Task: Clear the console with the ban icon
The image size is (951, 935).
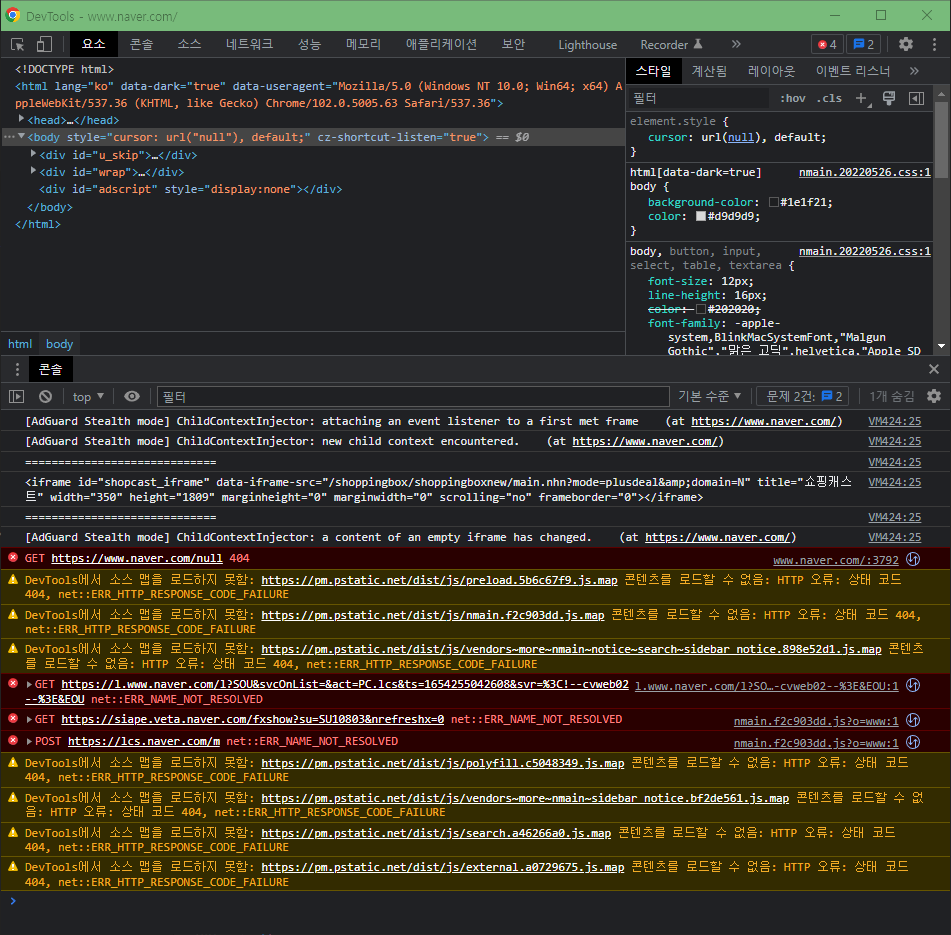Action: point(45,397)
